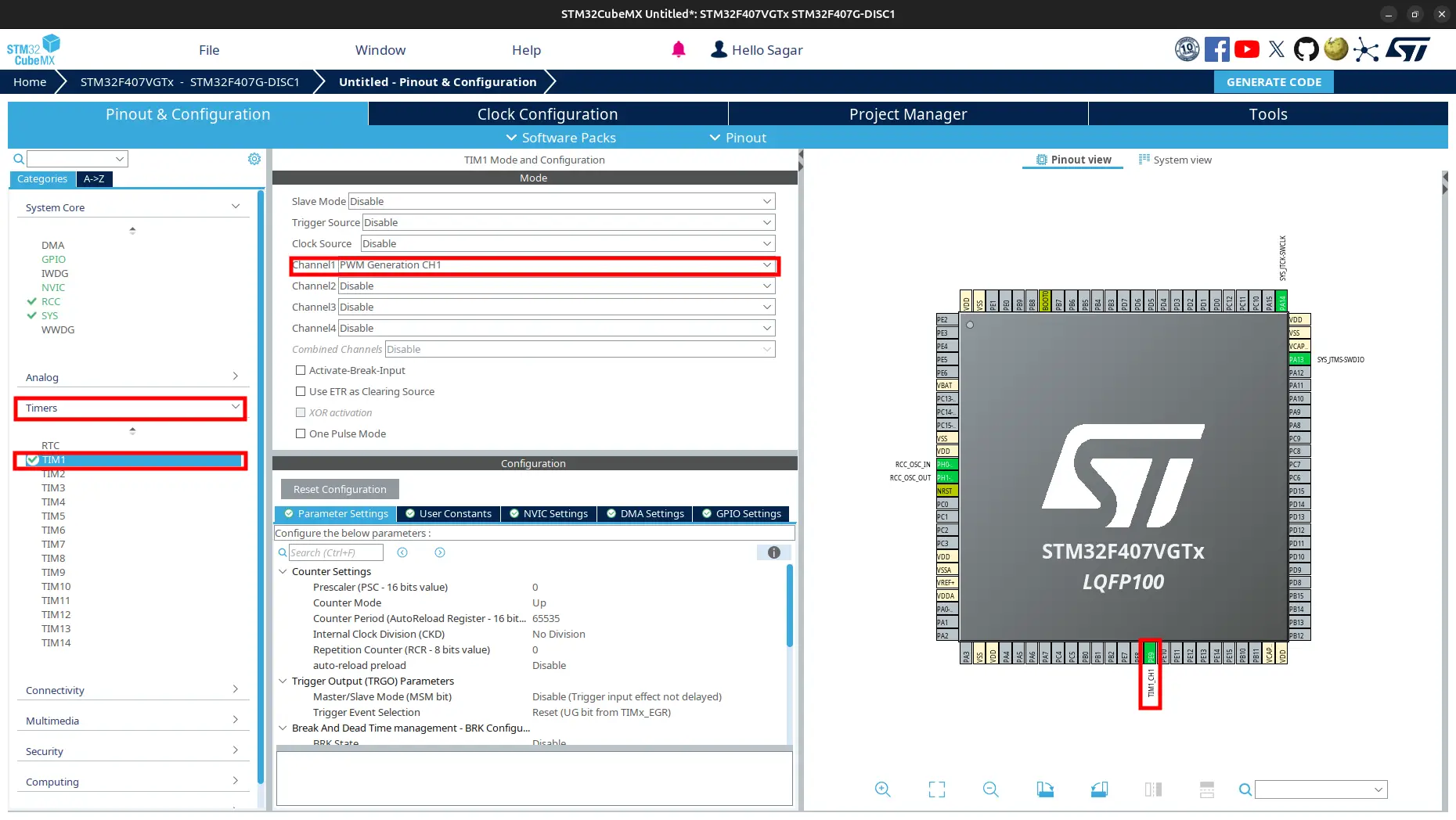Tick the One Pulse Mode checkbox

[301, 433]
